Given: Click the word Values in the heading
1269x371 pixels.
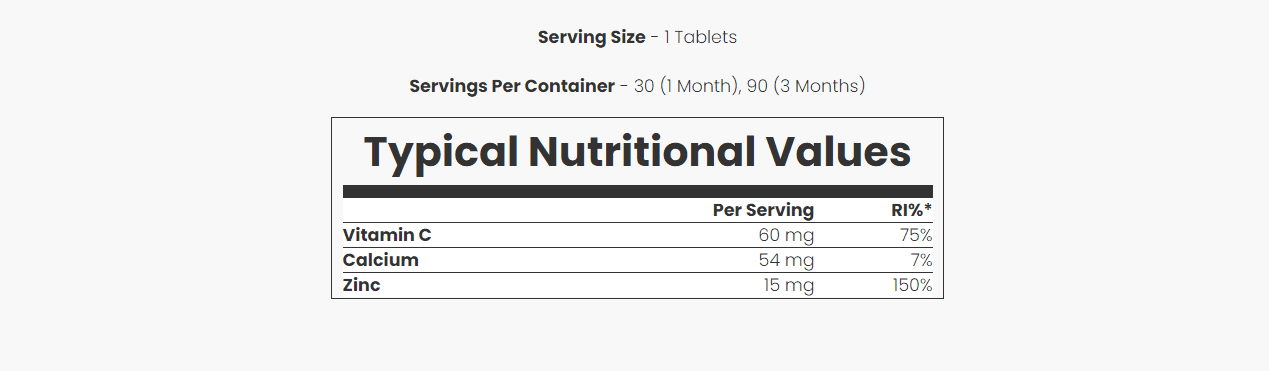Looking at the screenshot, I should 838,152.
